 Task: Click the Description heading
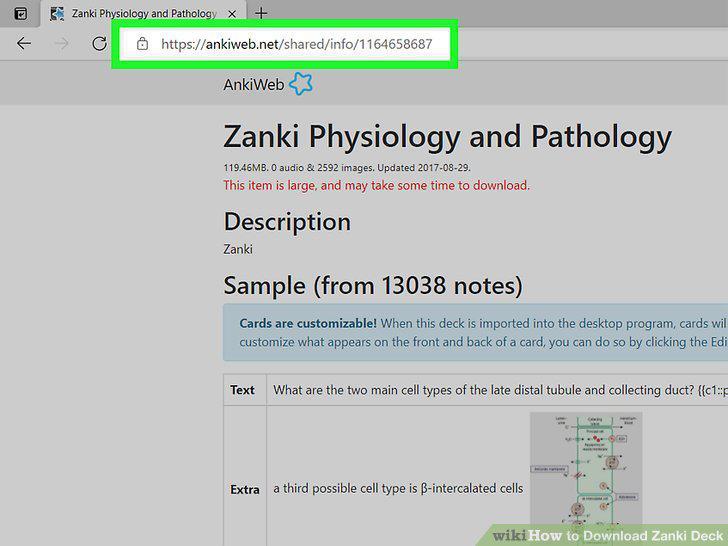[287, 222]
